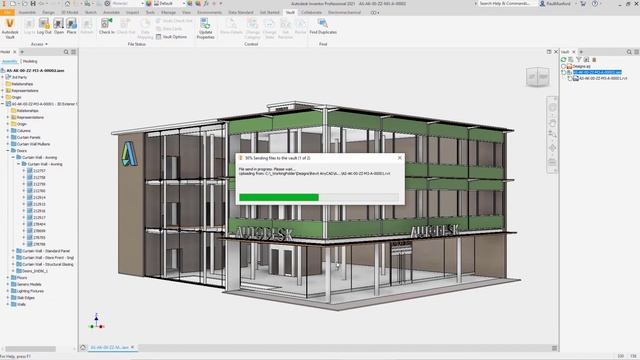
Task: Expand the Lighting Fixtures folder
Action: [8, 291]
